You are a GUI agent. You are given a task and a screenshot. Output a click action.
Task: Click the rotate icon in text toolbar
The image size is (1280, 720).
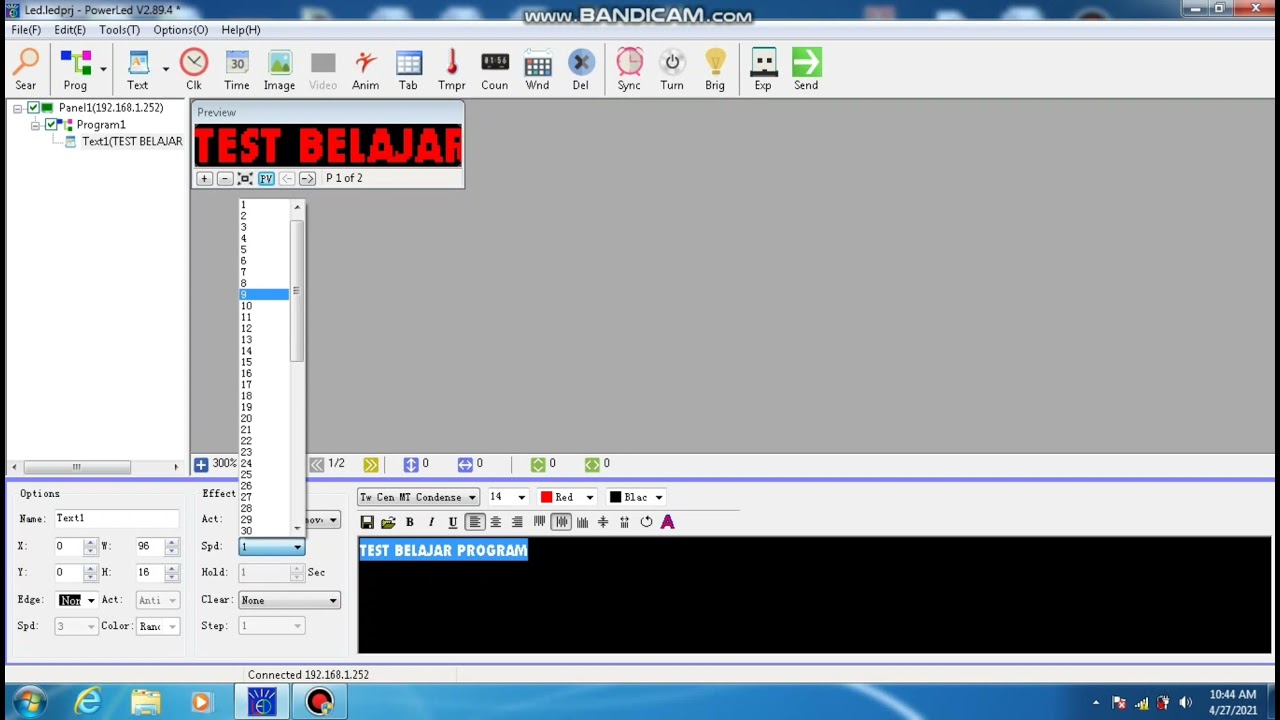point(646,522)
